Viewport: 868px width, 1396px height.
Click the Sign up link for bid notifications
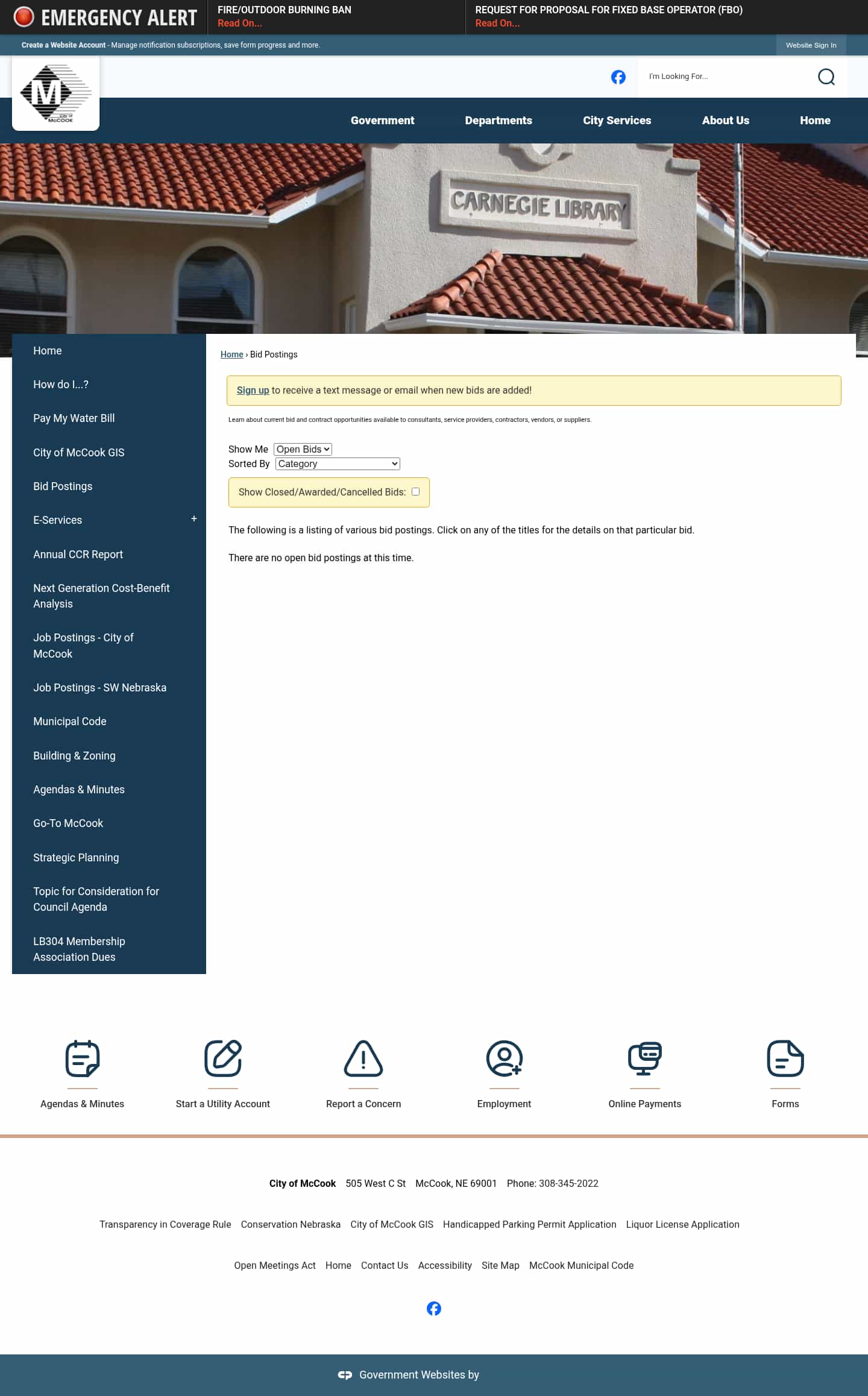coord(253,390)
